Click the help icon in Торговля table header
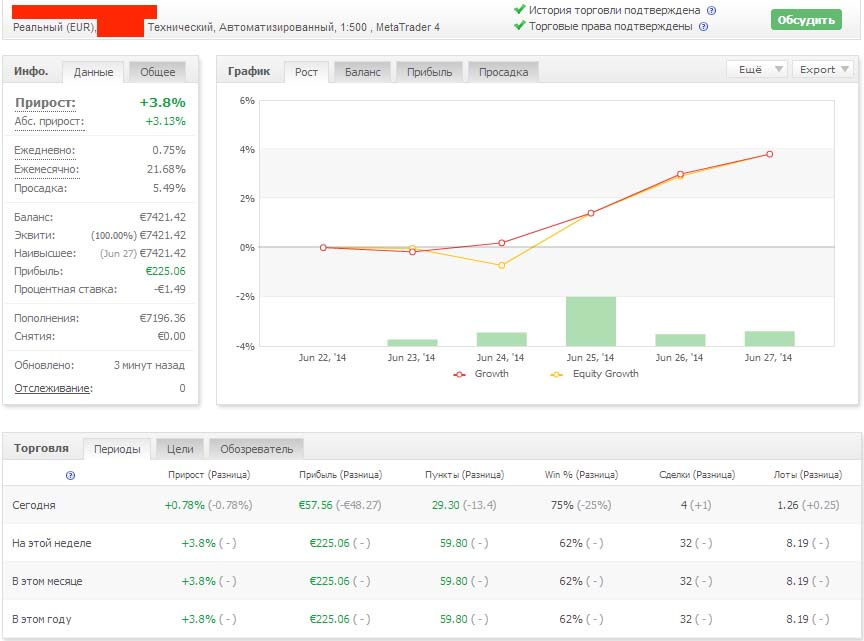Screen dimensions: 864x641 [70, 476]
